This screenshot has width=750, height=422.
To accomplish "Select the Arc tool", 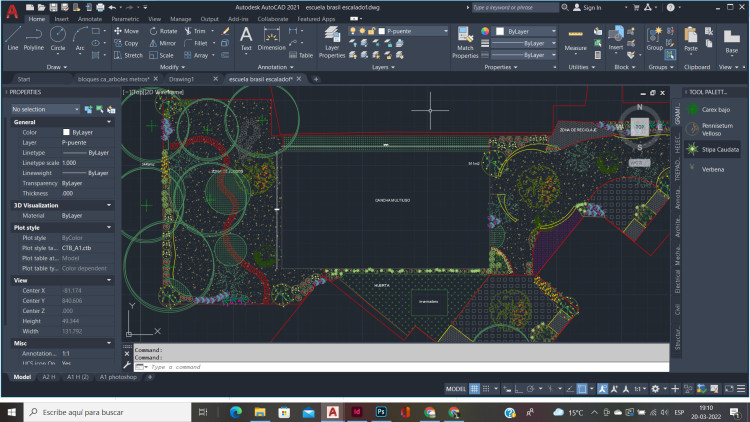I will pos(79,38).
